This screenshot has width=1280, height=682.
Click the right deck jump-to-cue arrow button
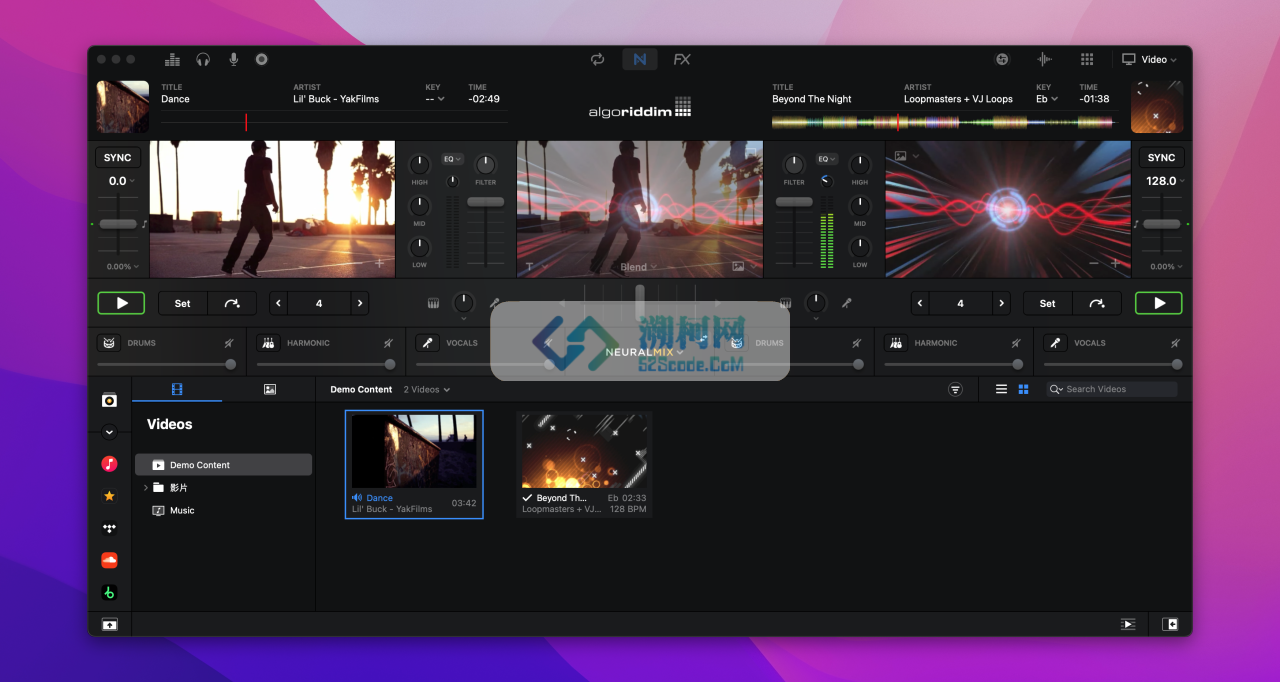[x=1097, y=303]
